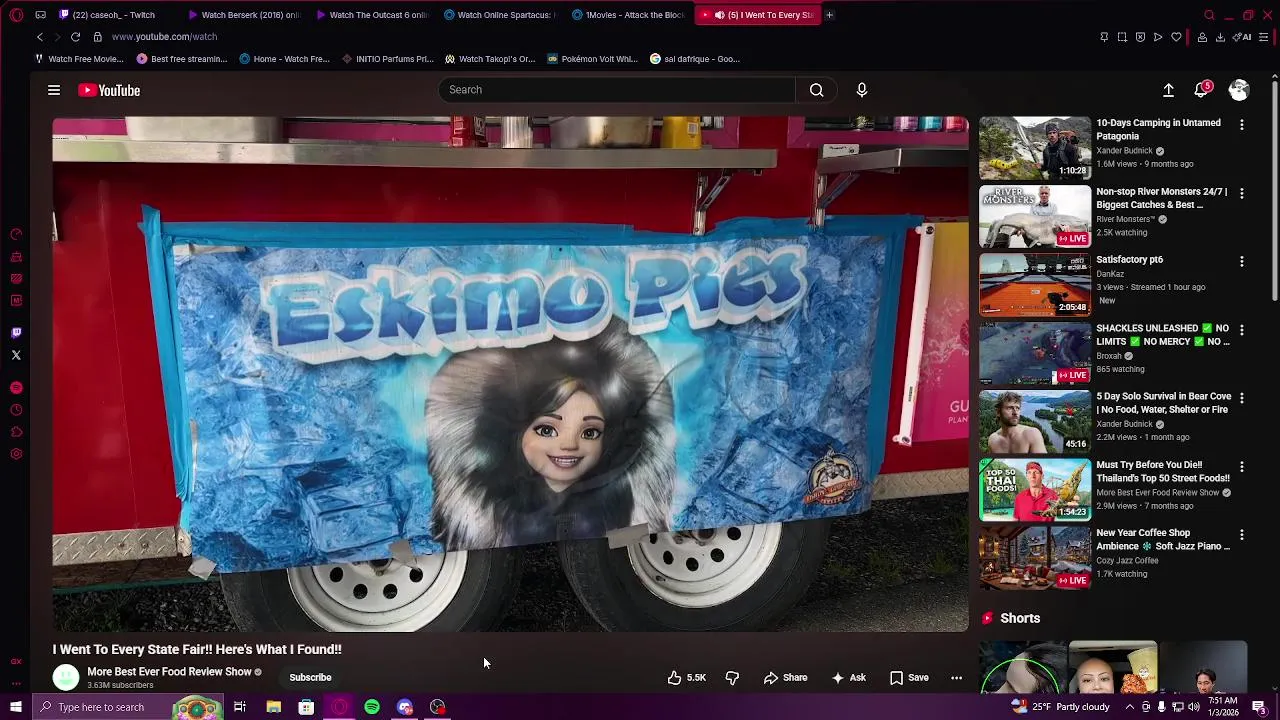The image size is (1280, 720).
Task: Click the address bar URL youtube.com/watch
Action: tap(164, 37)
